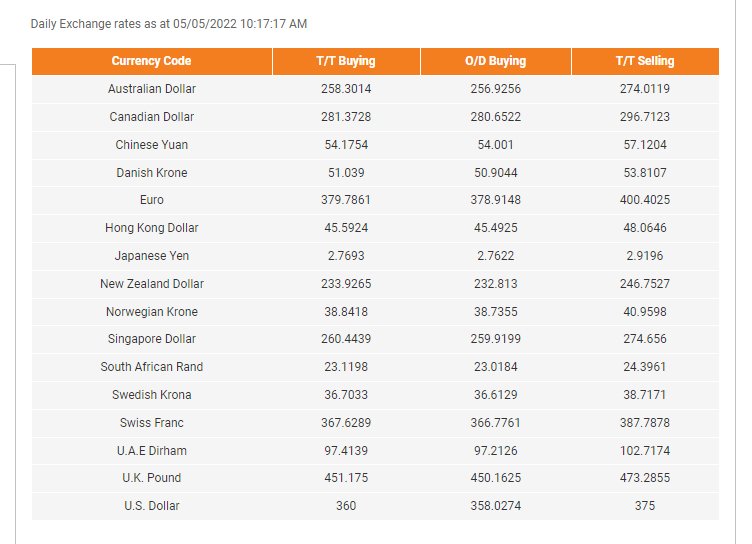Viewport: 752px width, 544px height.
Task: Click the South African Rand T/T Selling value
Action: (x=645, y=367)
